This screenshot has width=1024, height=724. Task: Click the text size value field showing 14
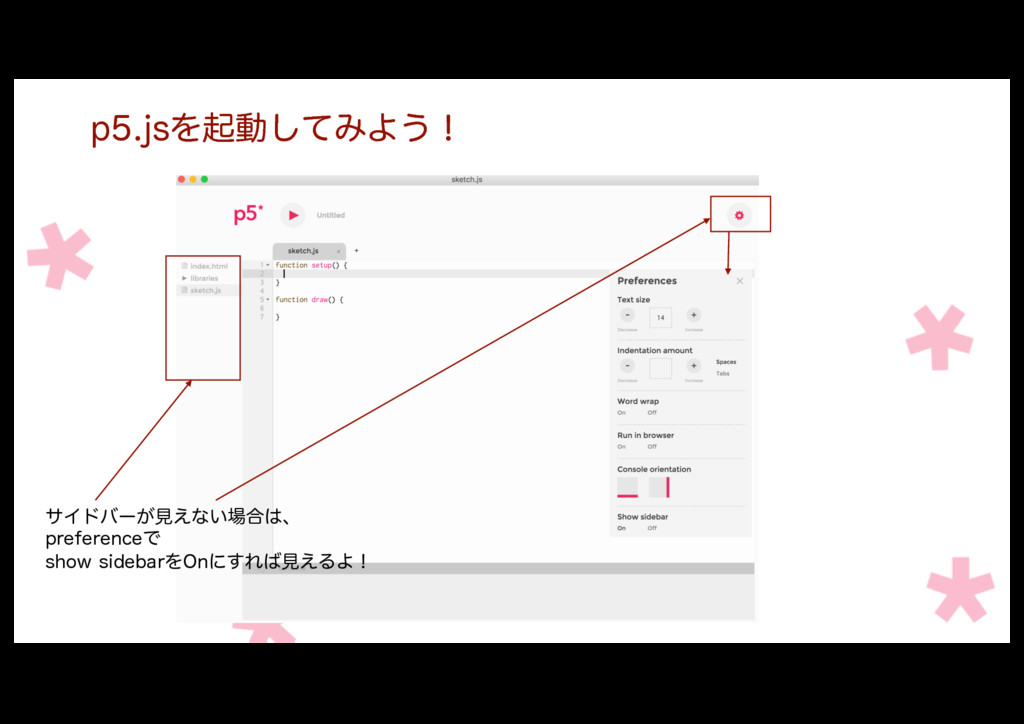point(660,318)
